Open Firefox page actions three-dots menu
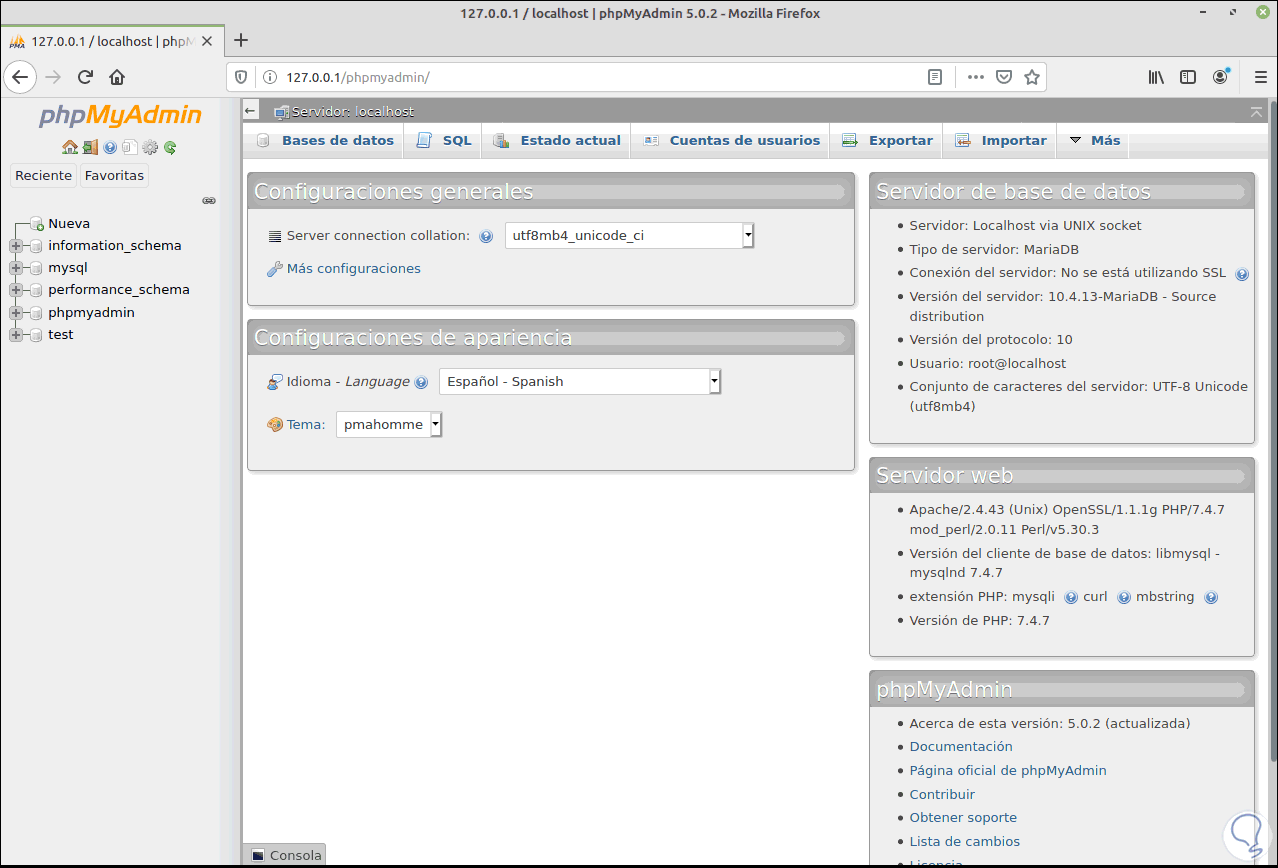The height and width of the screenshot is (868, 1278). [x=976, y=77]
